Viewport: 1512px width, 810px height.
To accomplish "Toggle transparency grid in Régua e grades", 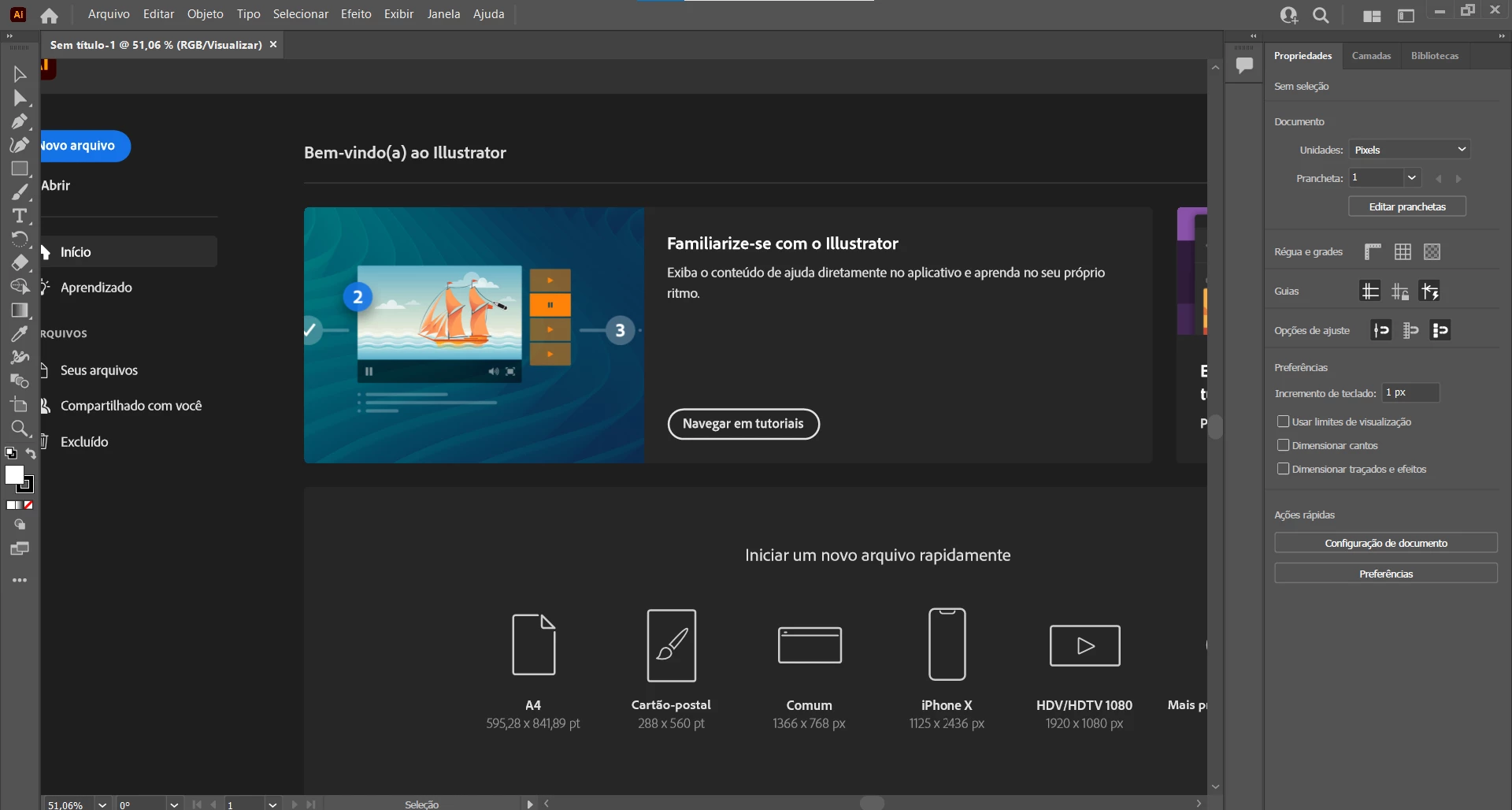I will [1432, 252].
